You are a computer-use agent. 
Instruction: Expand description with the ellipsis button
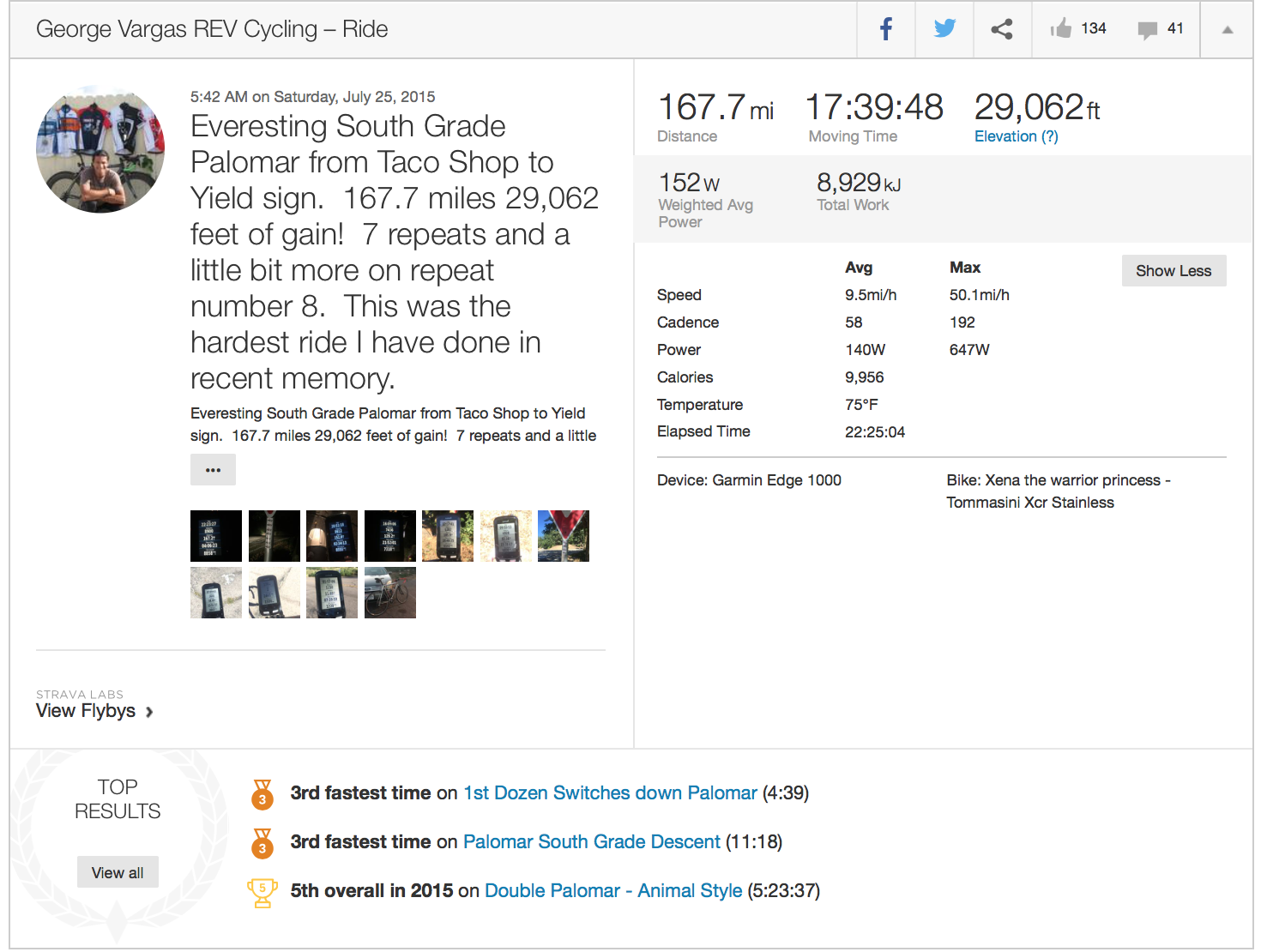point(213,470)
